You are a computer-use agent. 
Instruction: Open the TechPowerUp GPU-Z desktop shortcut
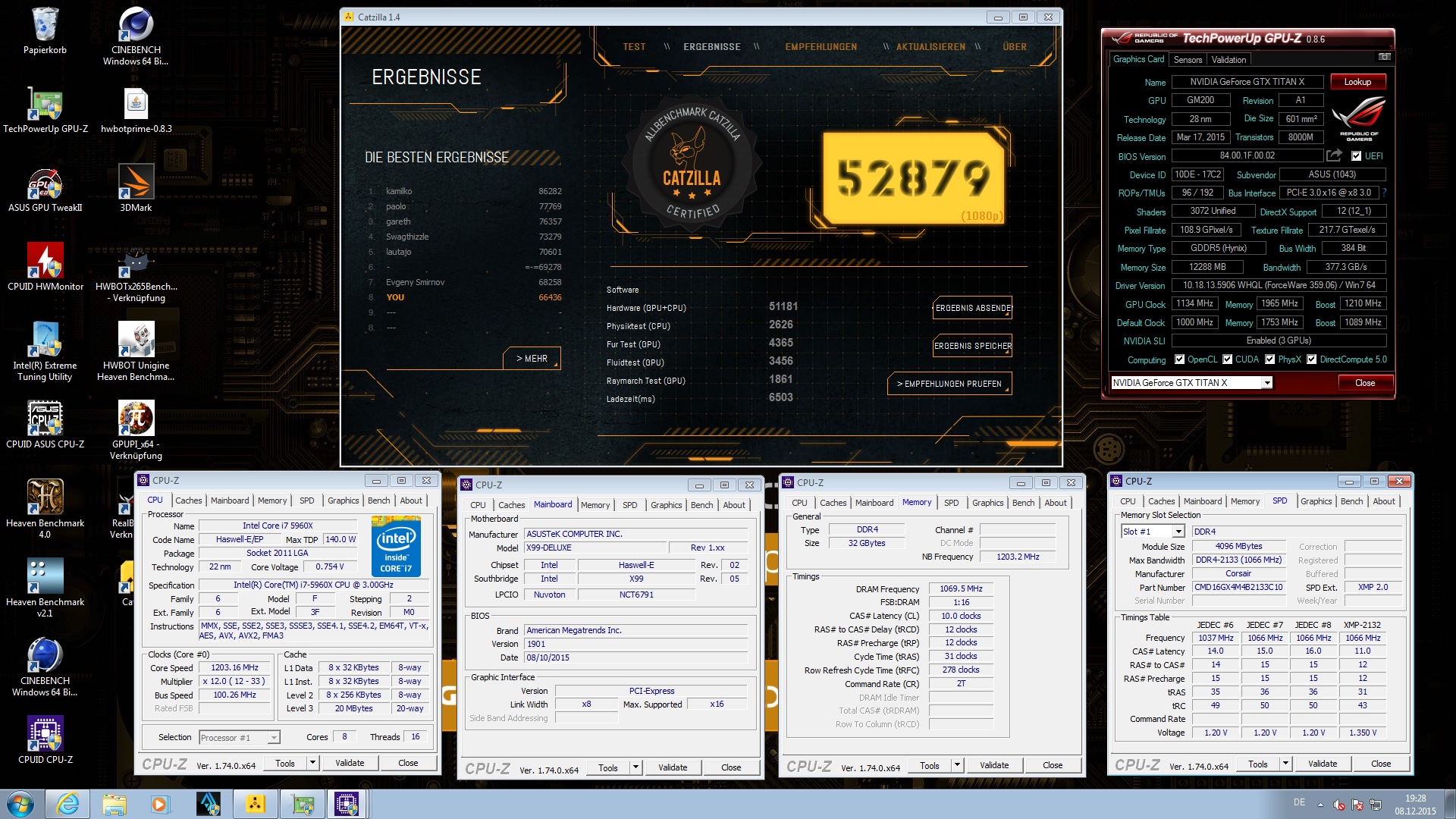click(45, 110)
